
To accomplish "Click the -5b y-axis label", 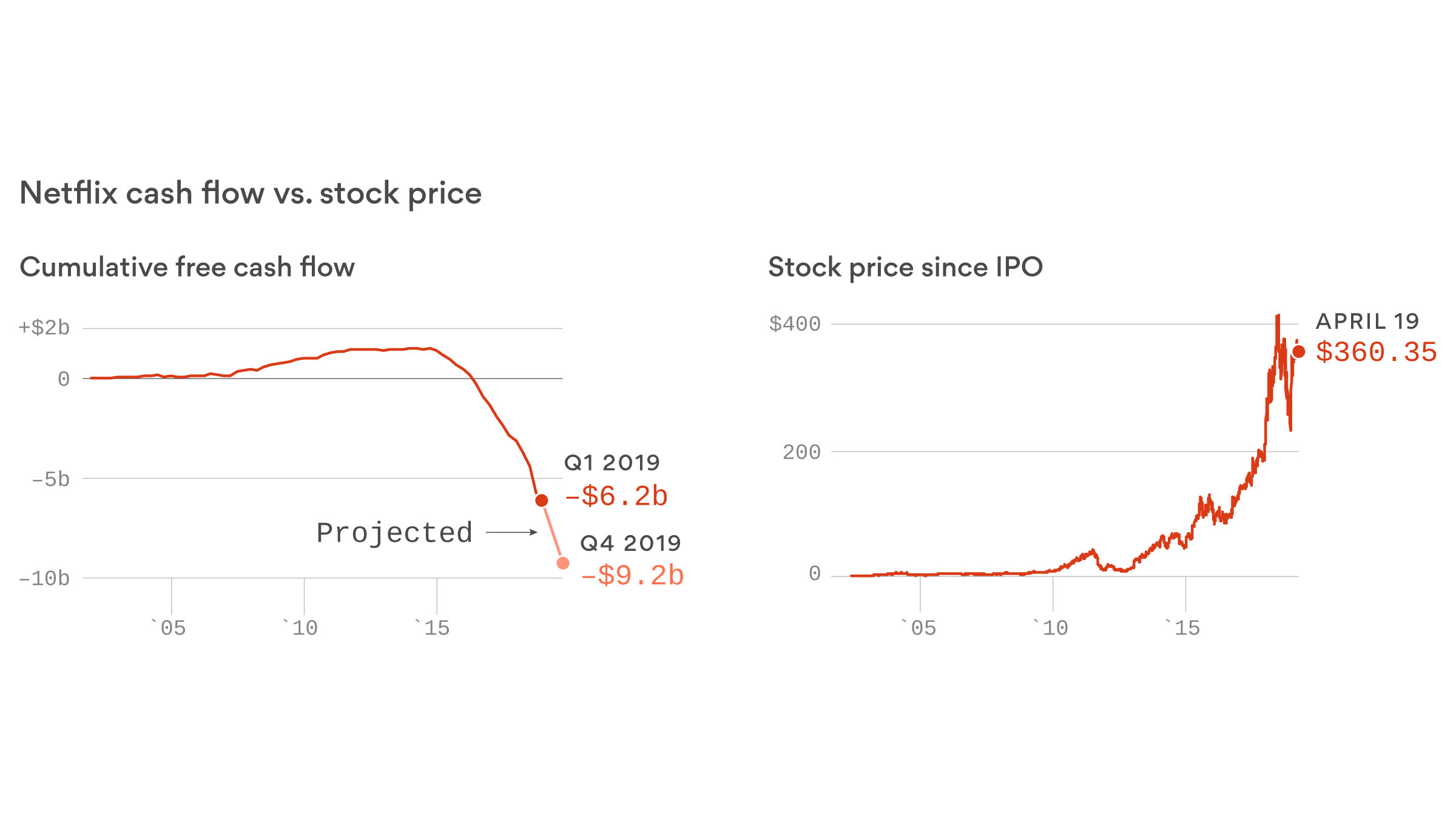I will (x=51, y=480).
